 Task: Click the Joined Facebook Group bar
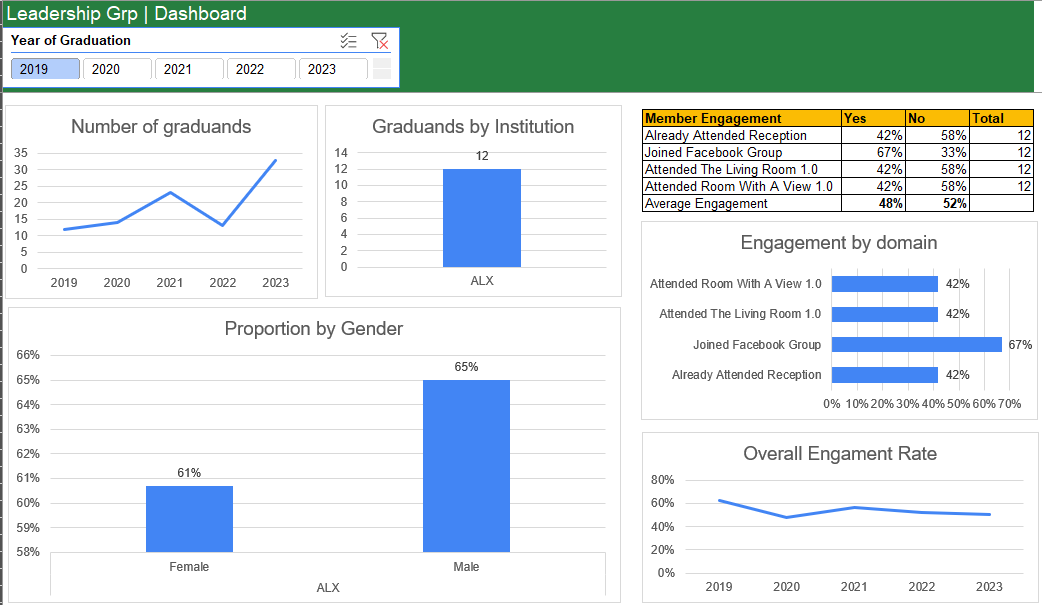click(x=916, y=344)
